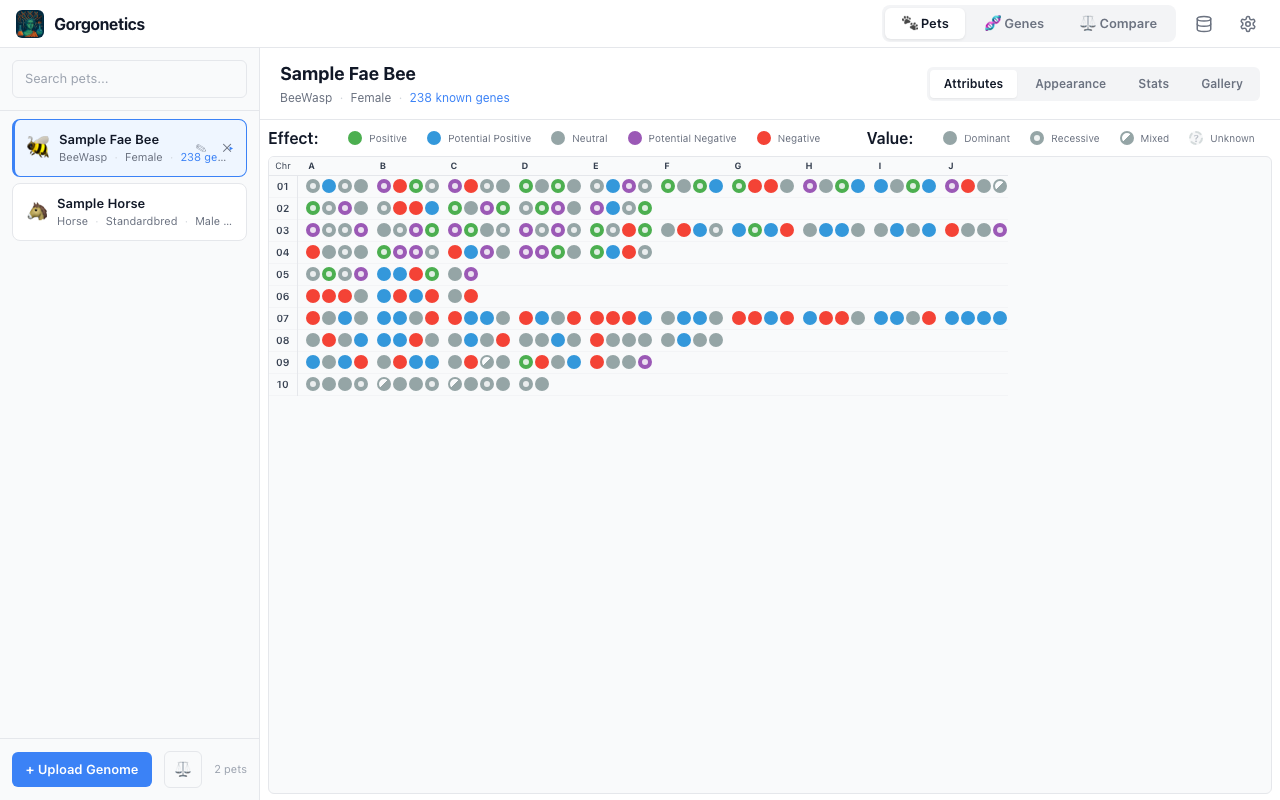Open the comparison scale icon near Upload Genome
This screenshot has height=800, width=1280.
(182, 769)
